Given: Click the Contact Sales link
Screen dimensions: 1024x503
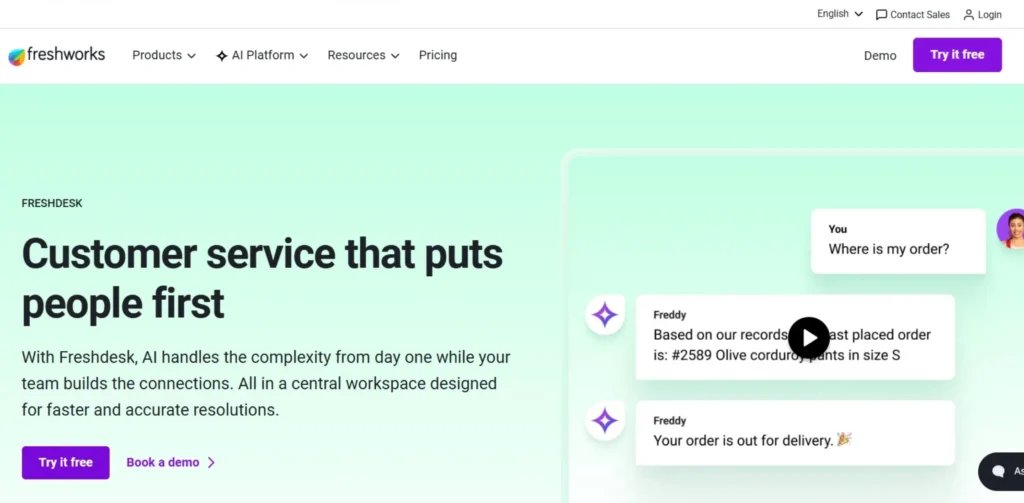Looking at the screenshot, I should pos(913,14).
